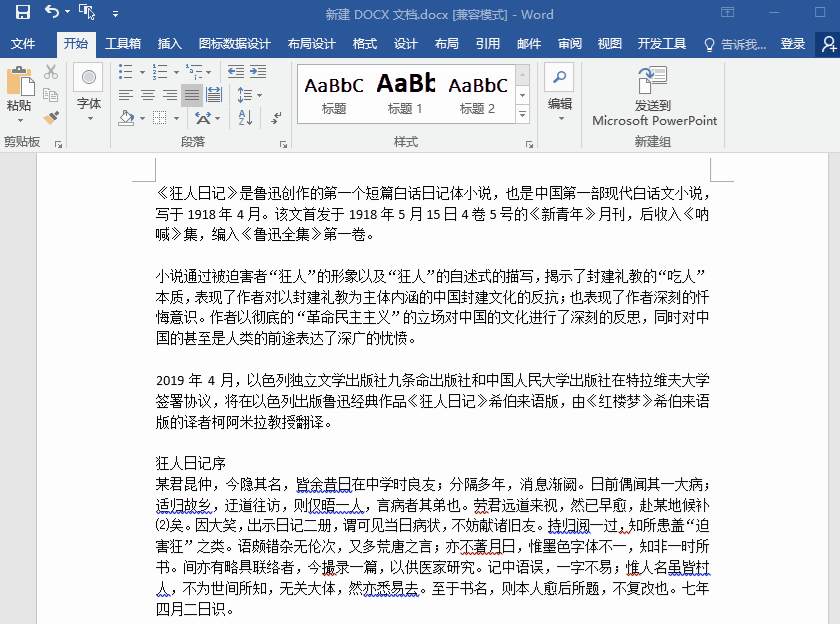Undo the last action
The height and width of the screenshot is (624, 840).
tap(51, 11)
